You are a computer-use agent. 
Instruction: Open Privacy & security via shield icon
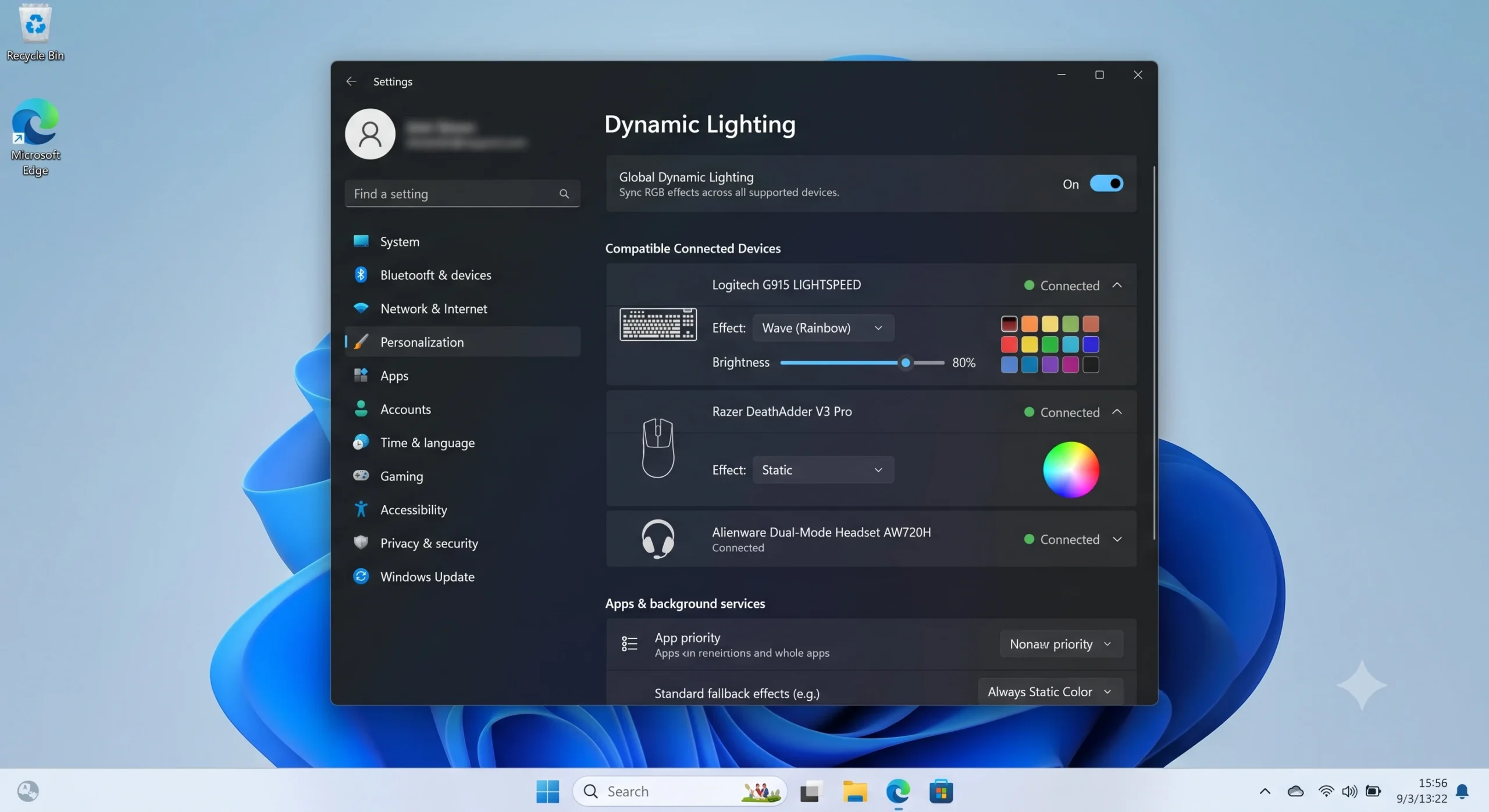(361, 542)
